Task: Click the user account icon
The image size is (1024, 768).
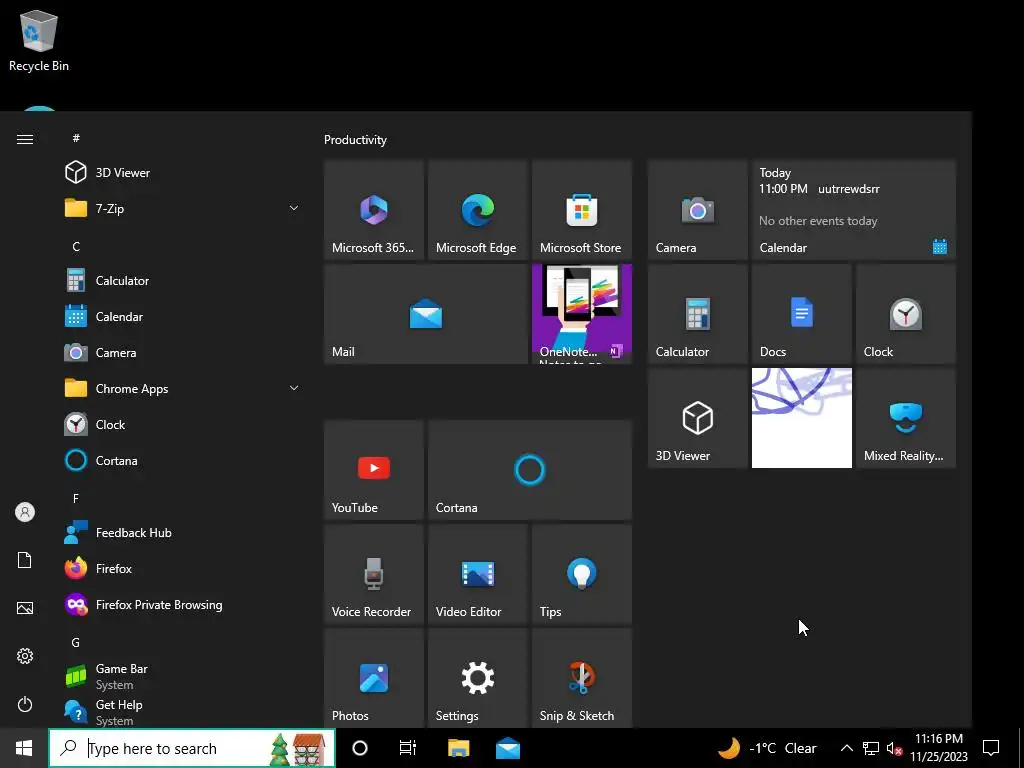Action: pos(25,512)
